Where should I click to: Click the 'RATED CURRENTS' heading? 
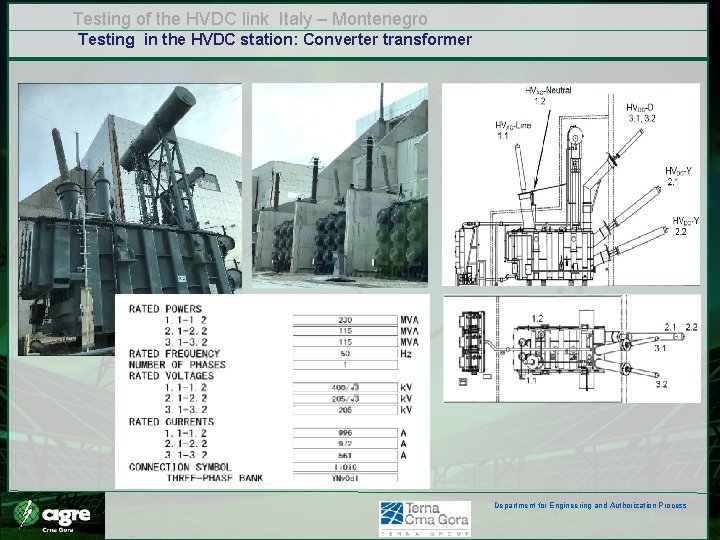pyautogui.click(x=171, y=422)
